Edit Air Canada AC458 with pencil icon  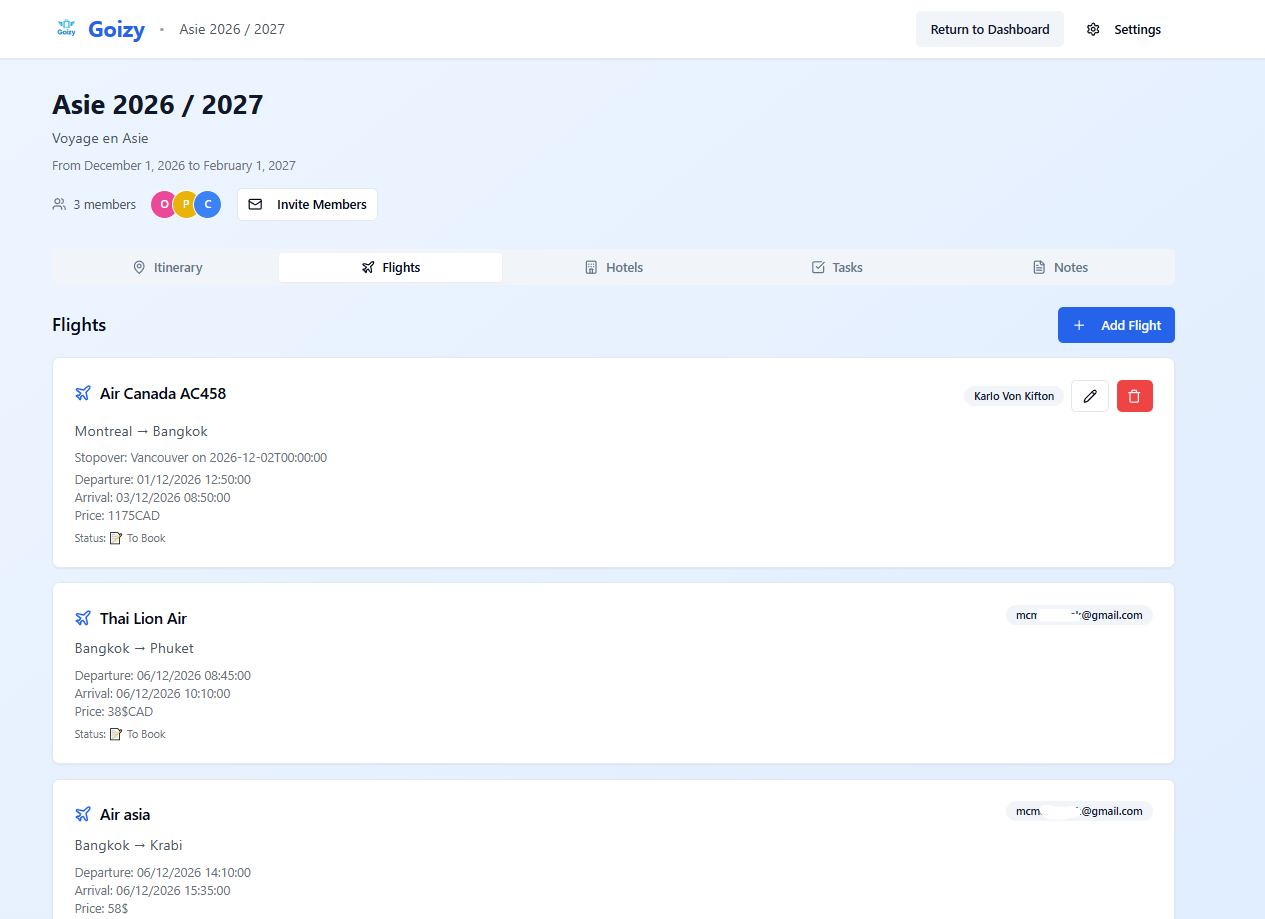[x=1090, y=396]
